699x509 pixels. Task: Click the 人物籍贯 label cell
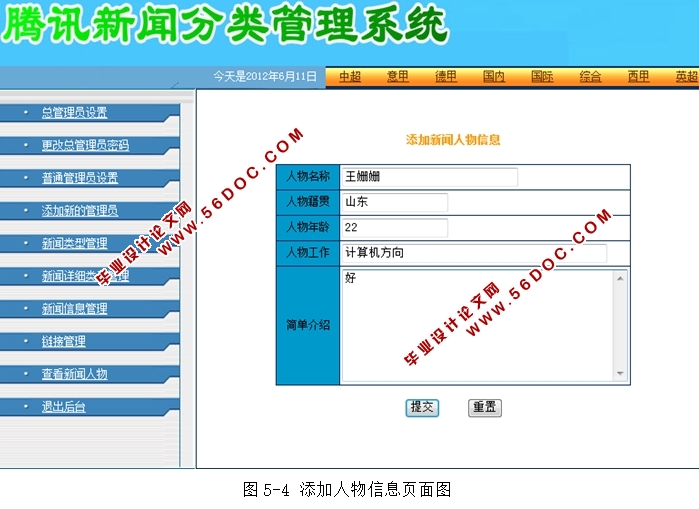[x=308, y=202]
